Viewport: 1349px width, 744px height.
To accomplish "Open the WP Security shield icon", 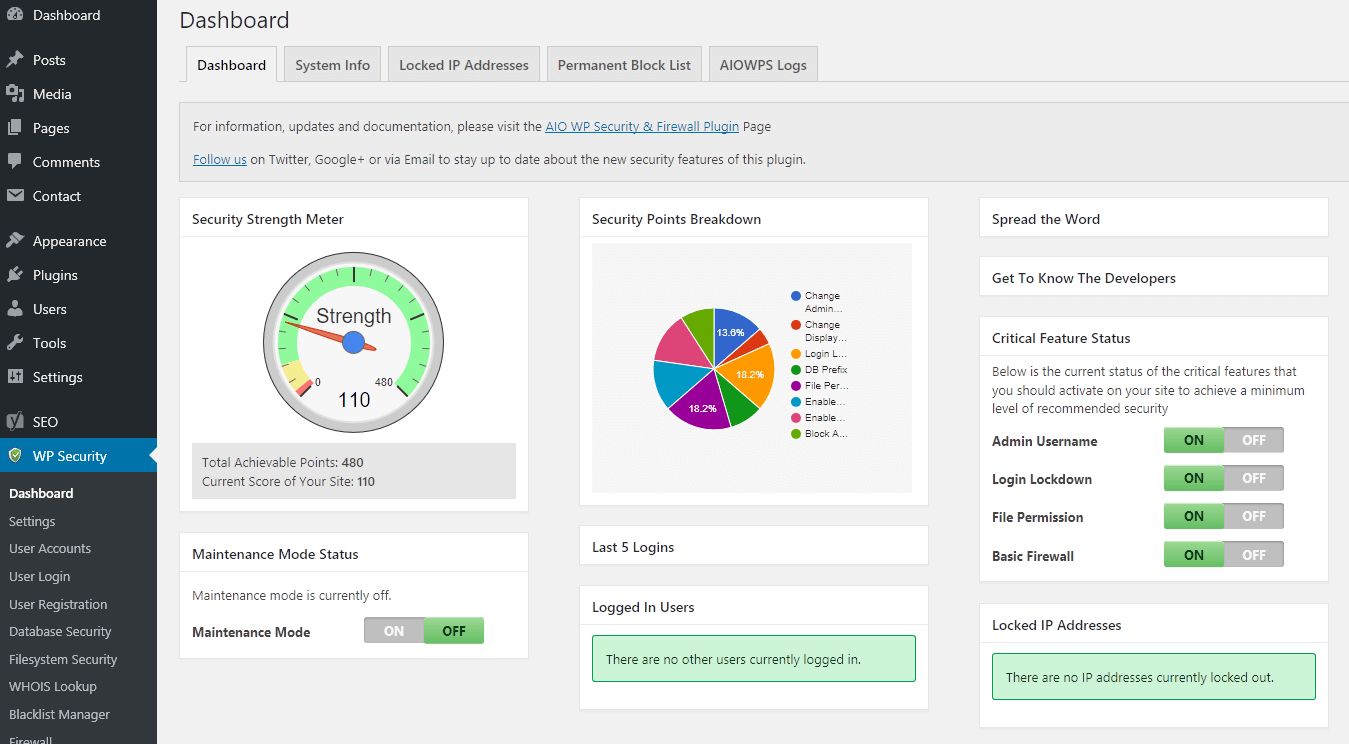I will pyautogui.click(x=17, y=455).
